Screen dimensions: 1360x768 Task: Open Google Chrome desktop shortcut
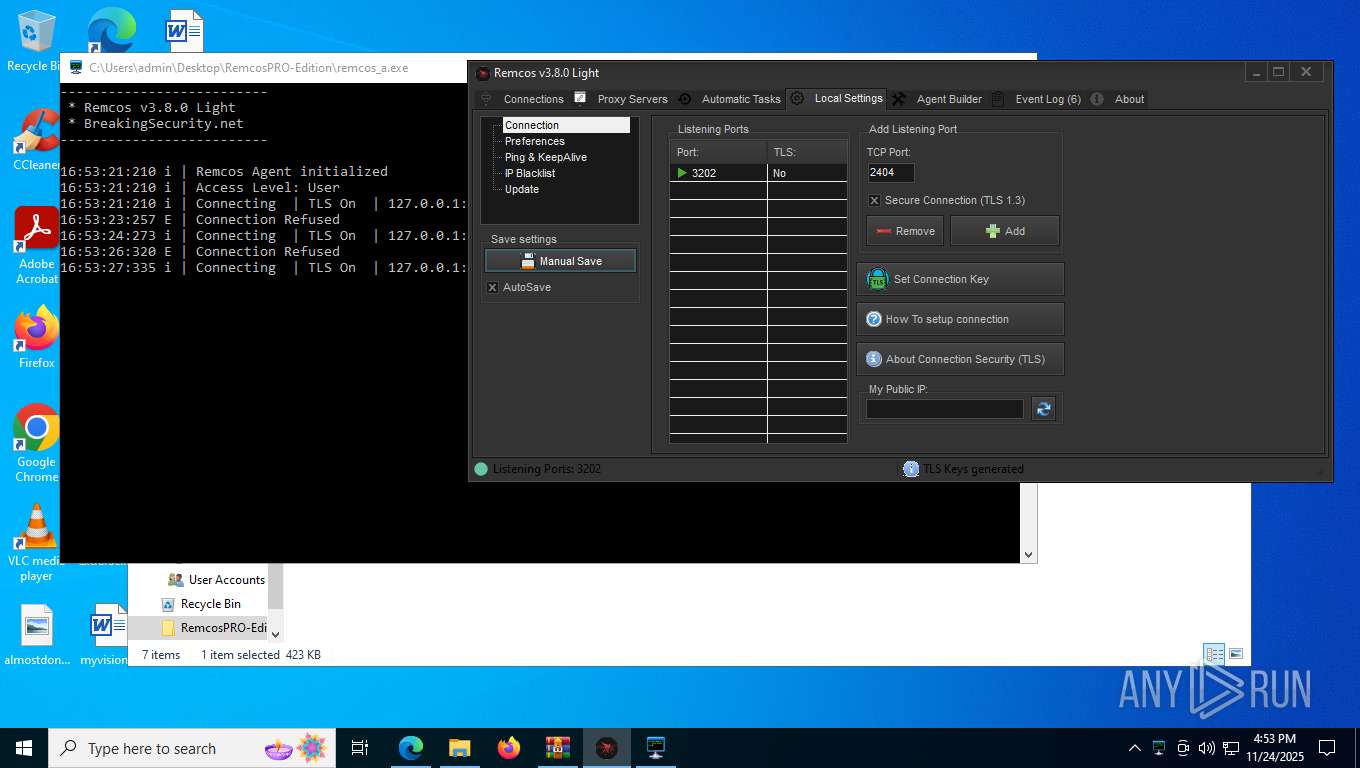[x=36, y=444]
